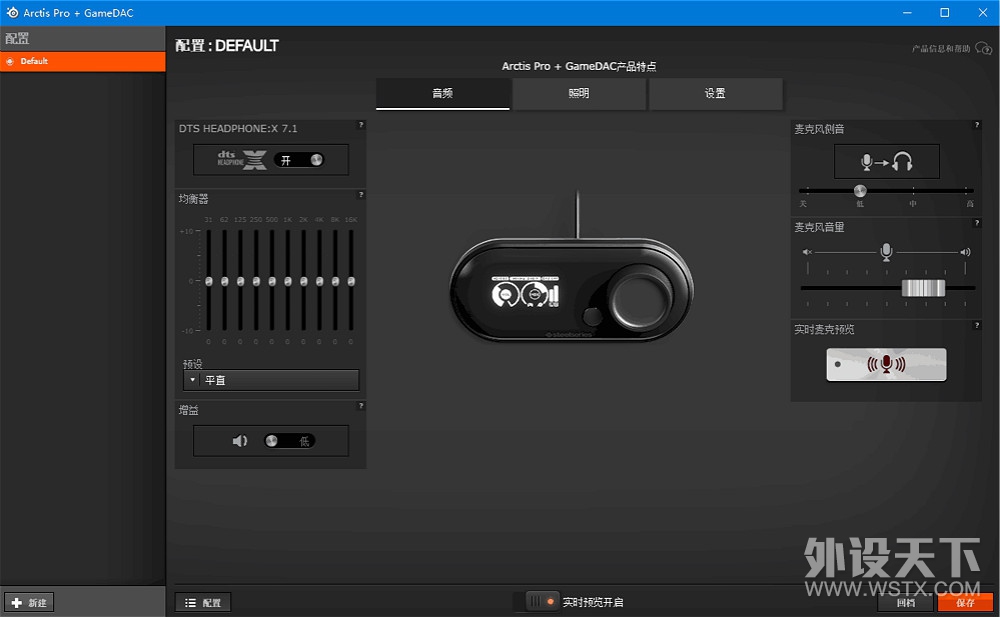The width and height of the screenshot is (1000, 617).
Task: Turn off the DTS Headphone:X 开 switch
Action: point(299,160)
